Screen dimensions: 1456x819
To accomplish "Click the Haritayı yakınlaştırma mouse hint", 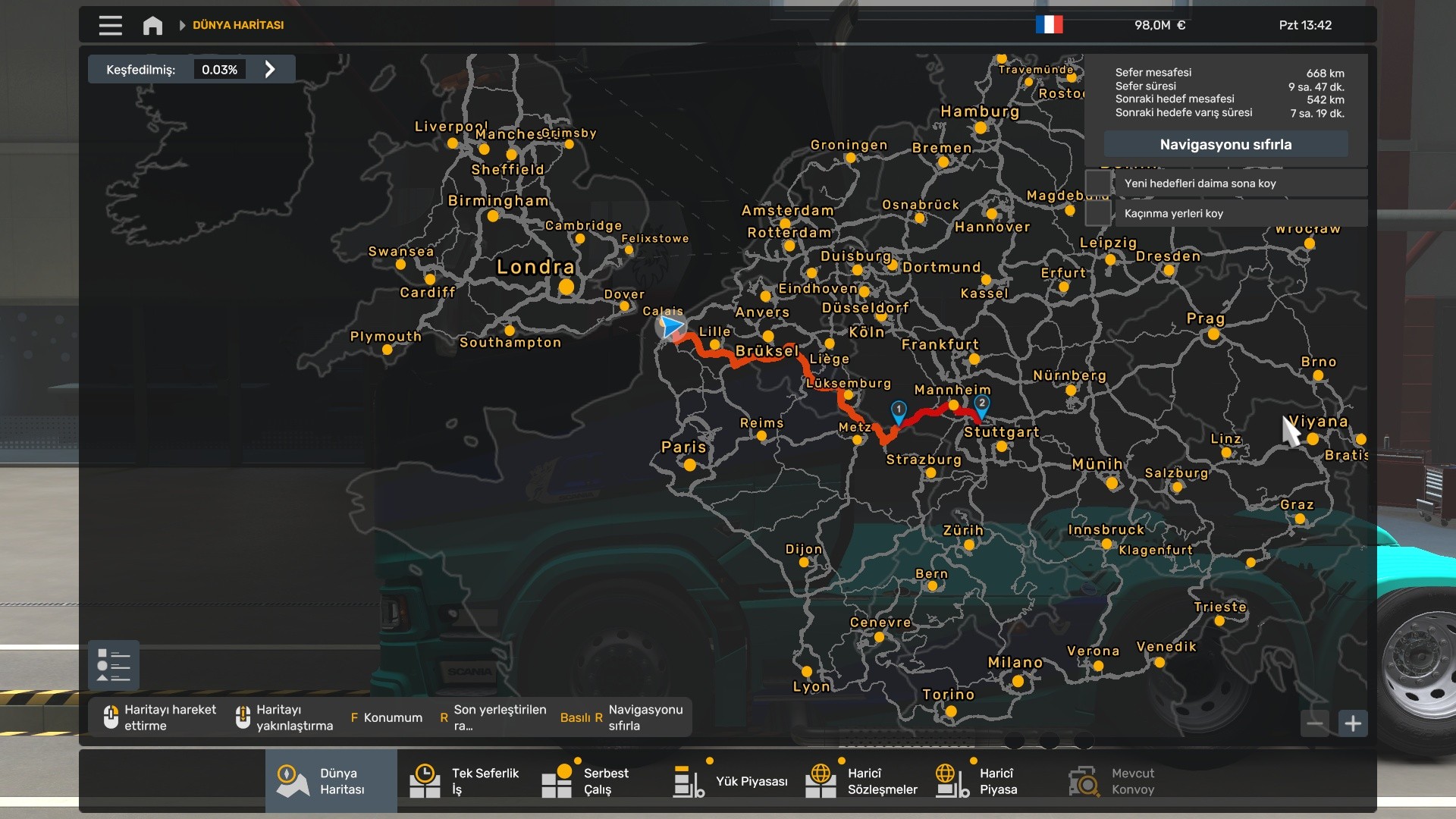I will [x=284, y=717].
